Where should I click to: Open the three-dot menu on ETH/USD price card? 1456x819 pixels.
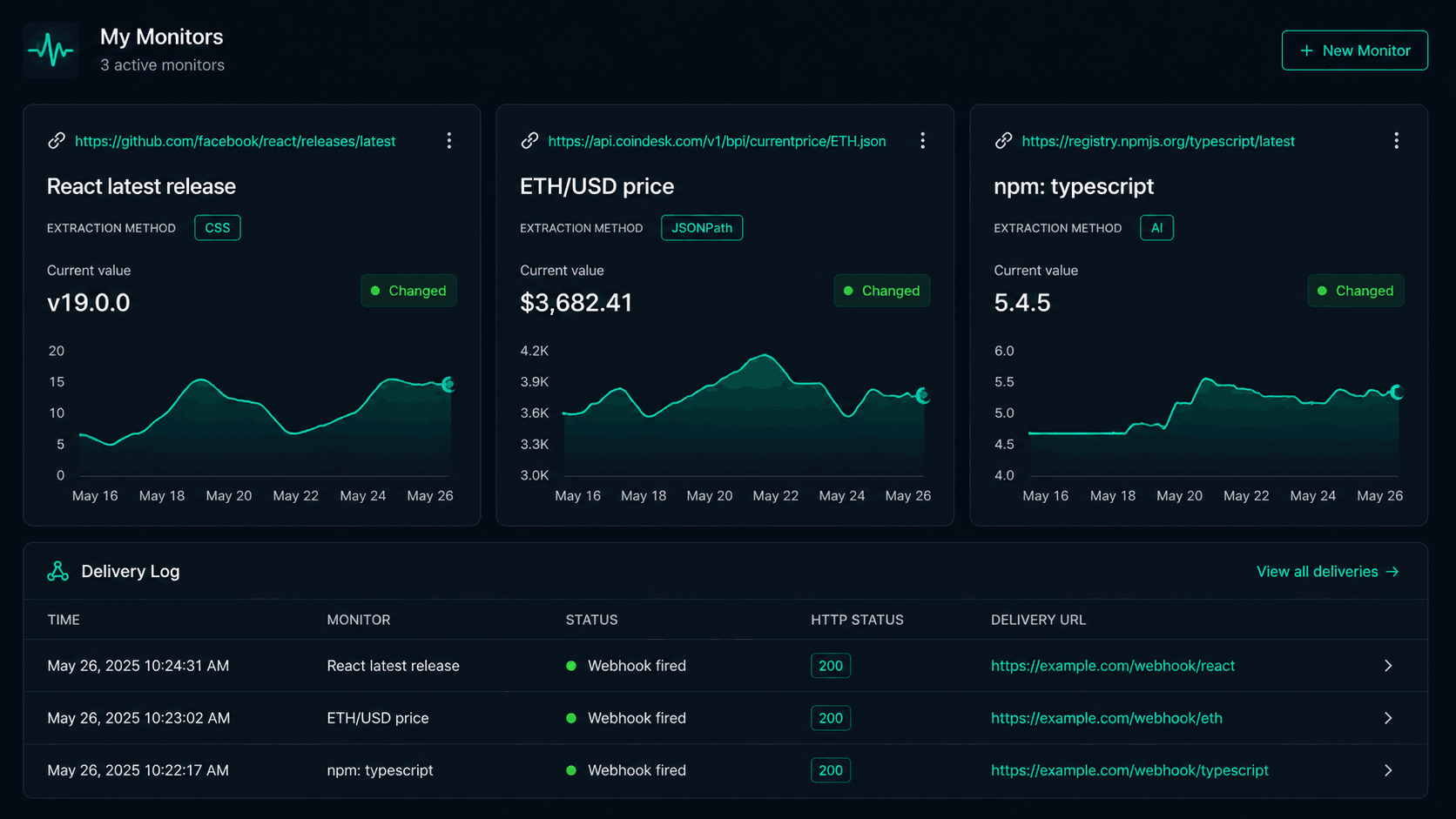click(923, 141)
